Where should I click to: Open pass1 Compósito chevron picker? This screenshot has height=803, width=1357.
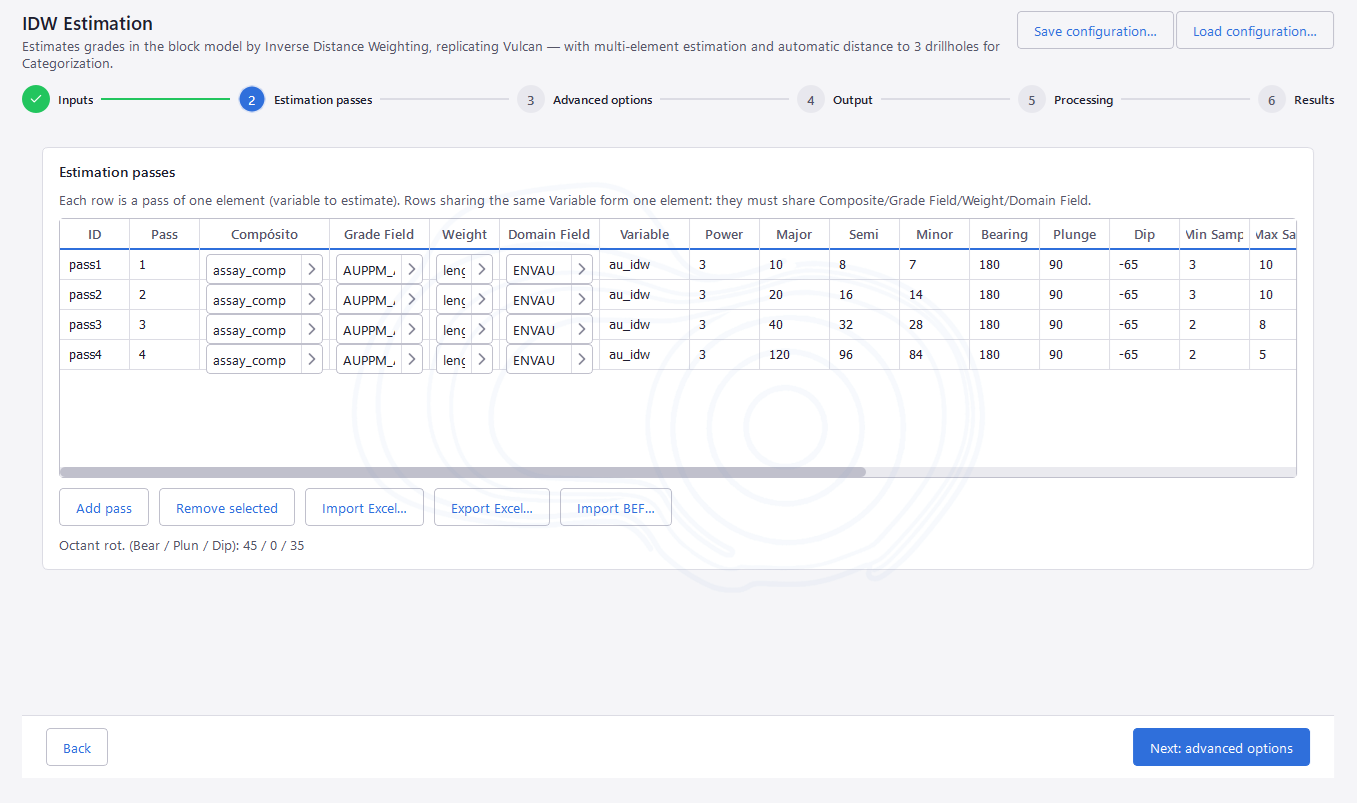(312, 270)
